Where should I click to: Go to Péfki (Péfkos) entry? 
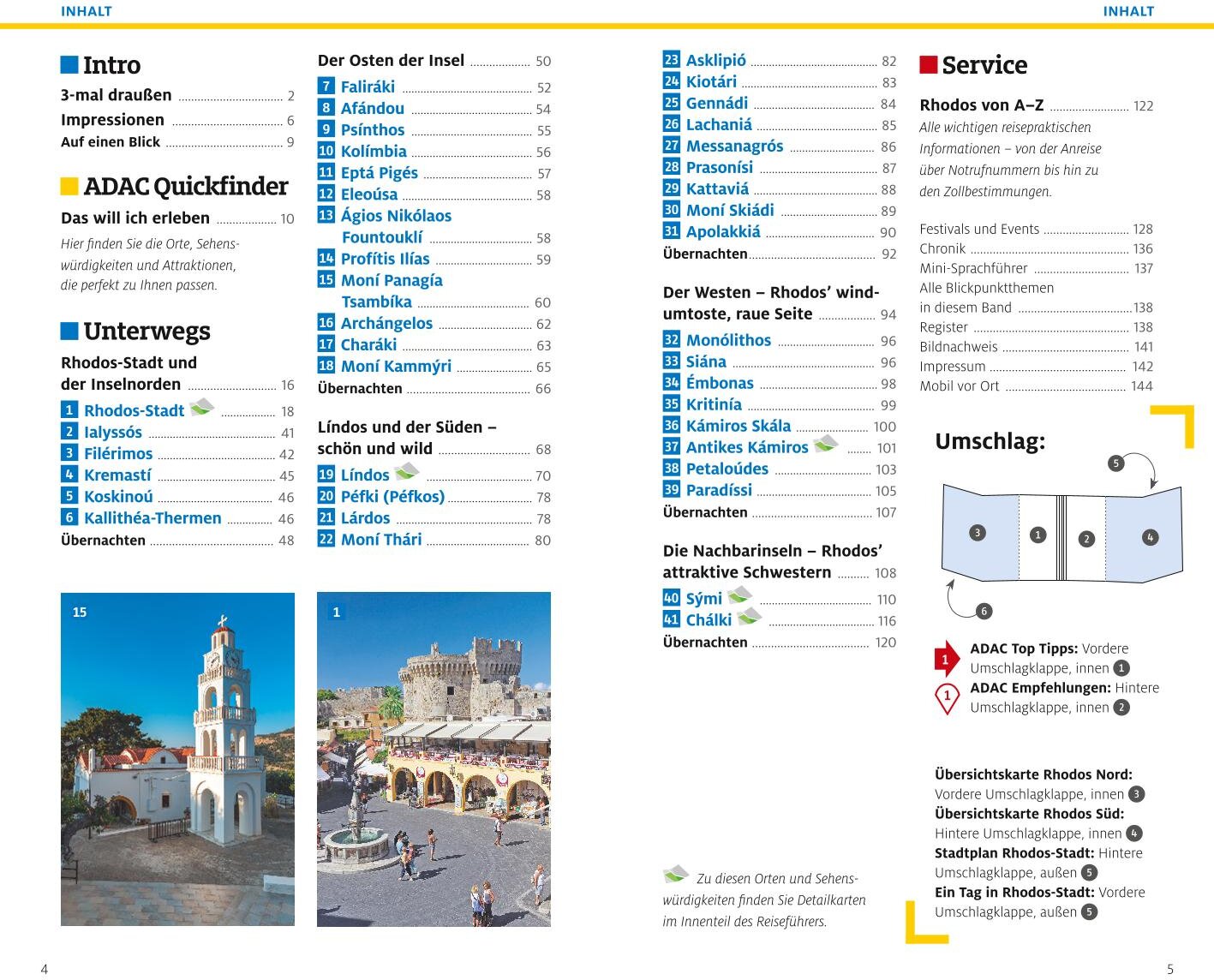click(434, 497)
